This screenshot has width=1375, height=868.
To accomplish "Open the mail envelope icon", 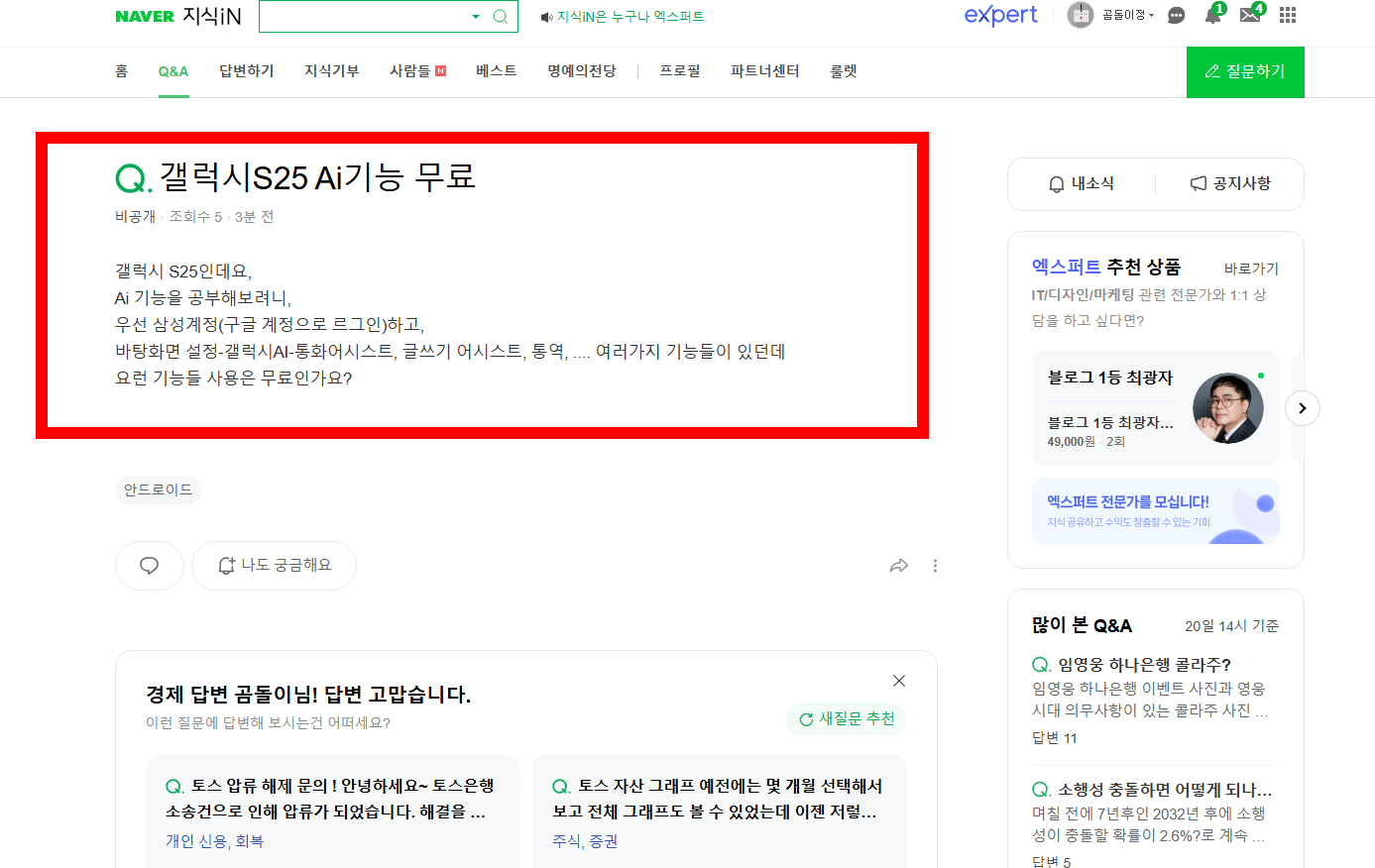I will pos(1251,15).
